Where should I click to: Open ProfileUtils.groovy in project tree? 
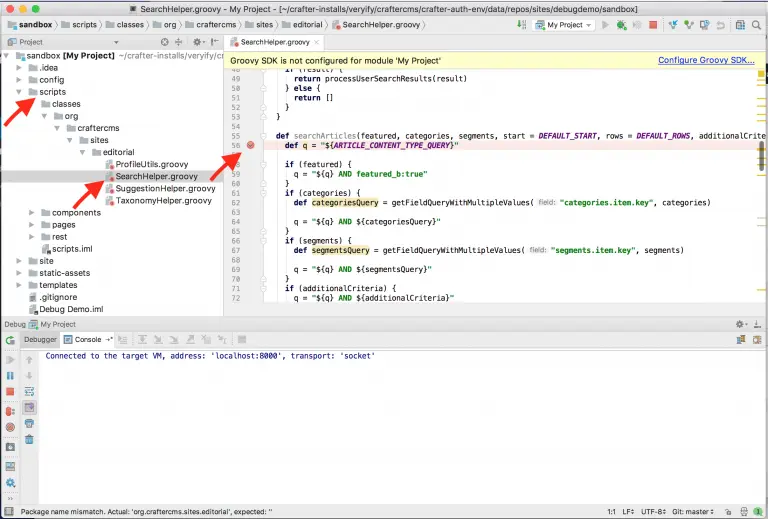(x=150, y=164)
